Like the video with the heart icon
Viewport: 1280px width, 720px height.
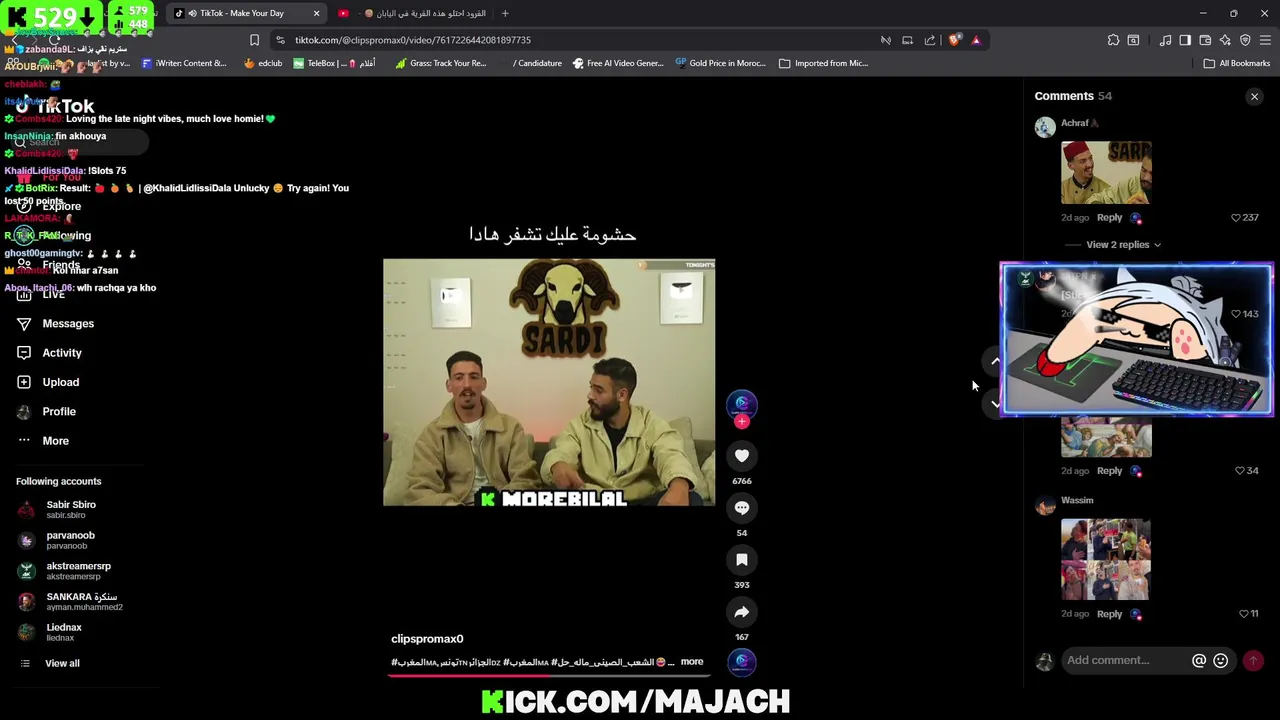[742, 456]
